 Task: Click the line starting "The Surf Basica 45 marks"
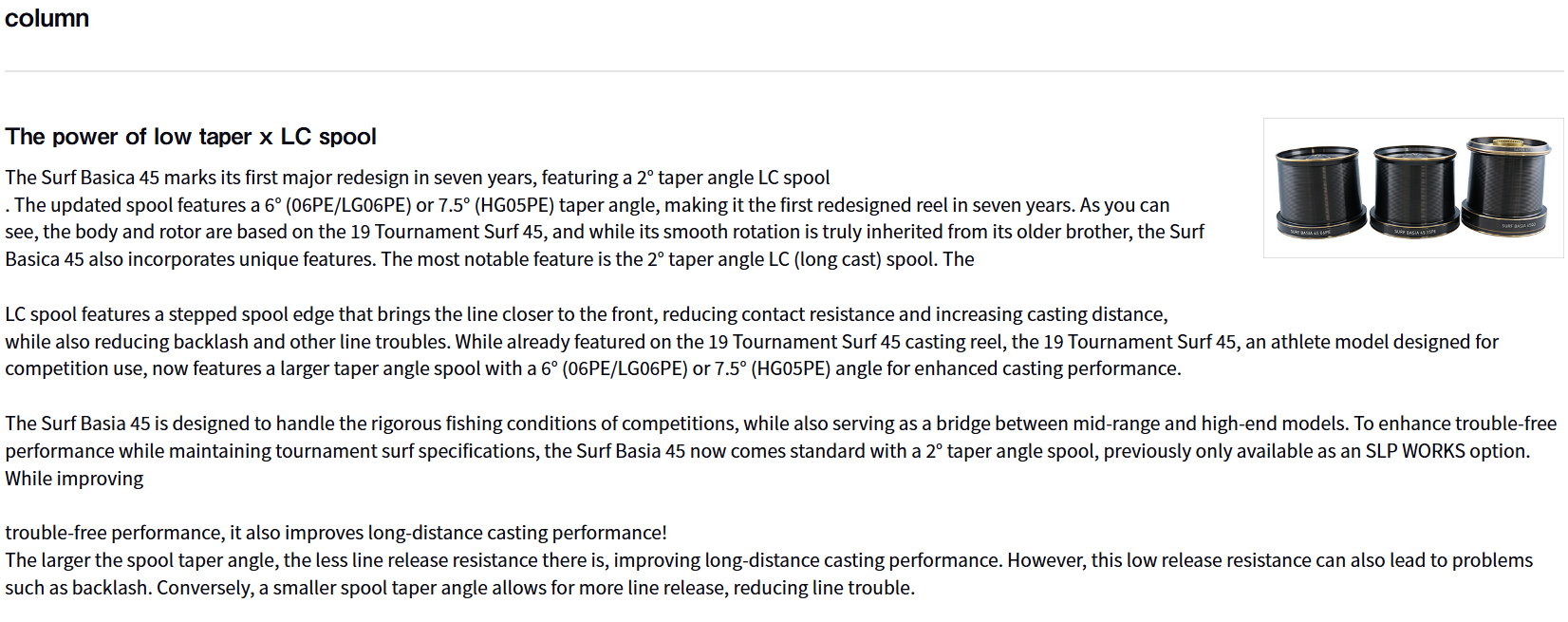coord(418,178)
